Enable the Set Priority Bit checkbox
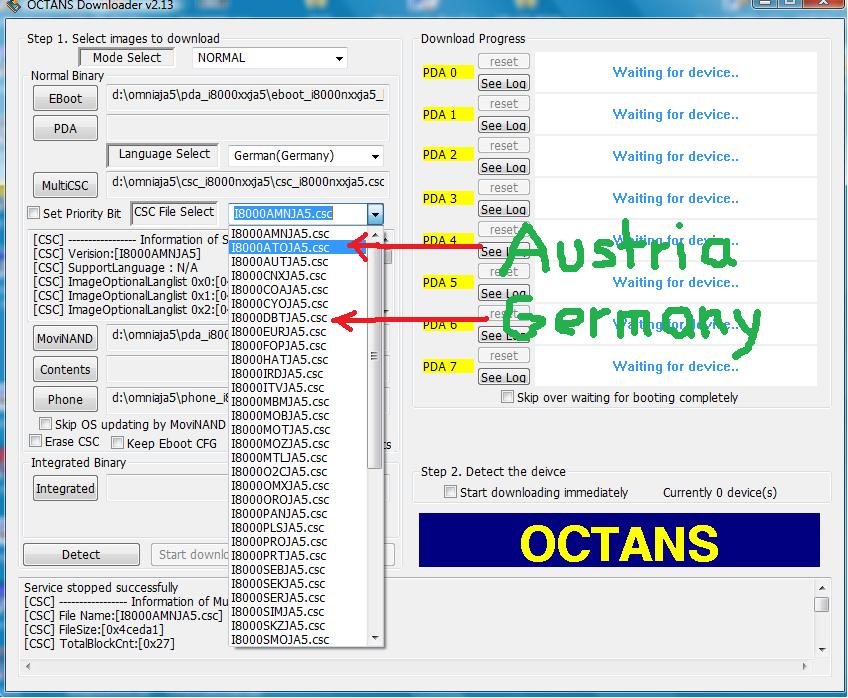 pyautogui.click(x=34, y=214)
